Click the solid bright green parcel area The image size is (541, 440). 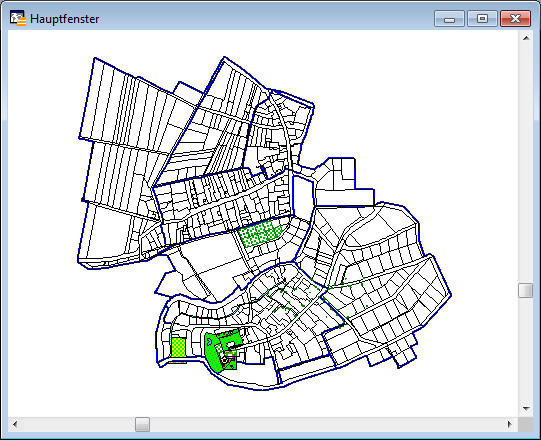213,355
